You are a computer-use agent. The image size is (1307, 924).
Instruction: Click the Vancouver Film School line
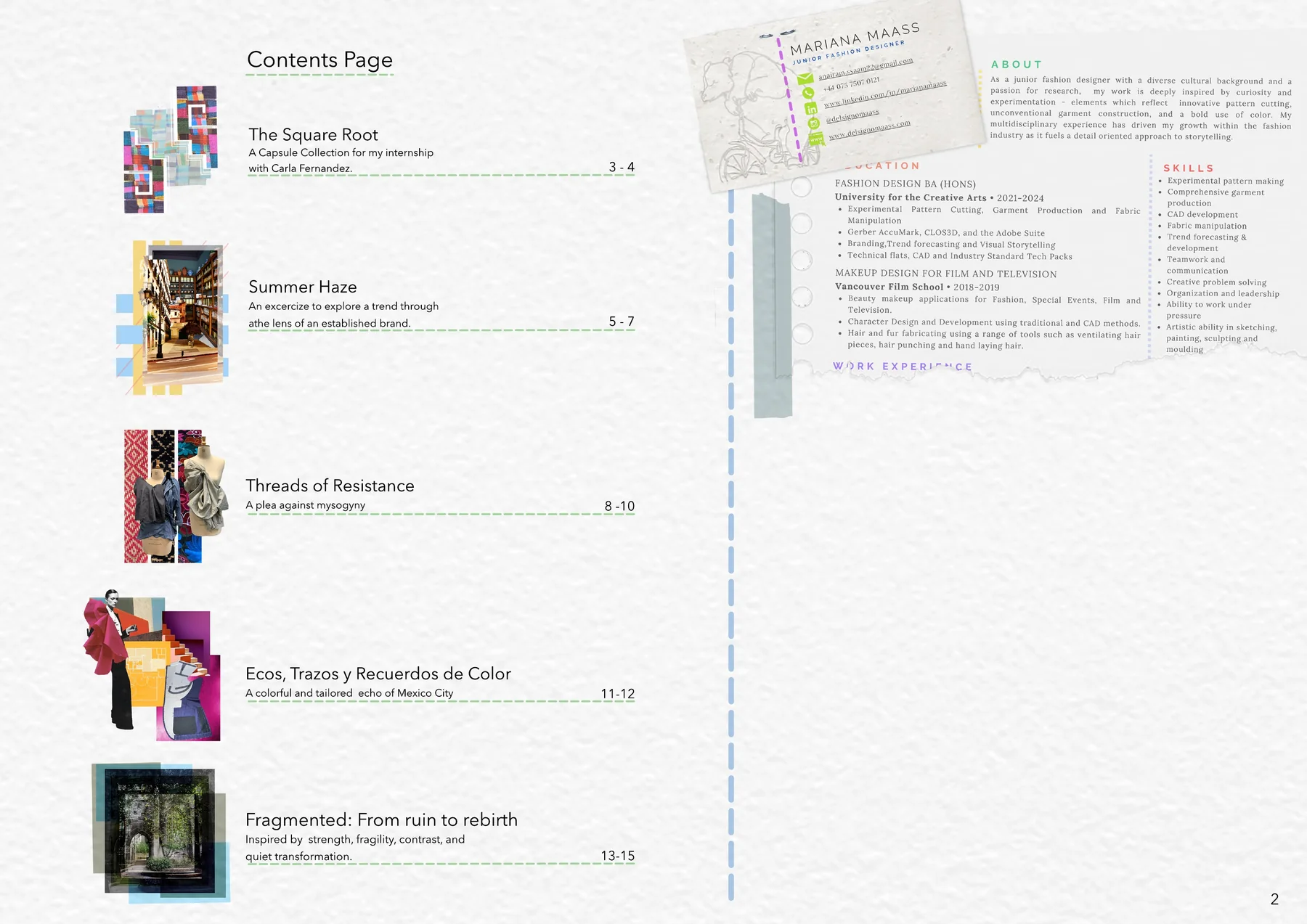[917, 287]
